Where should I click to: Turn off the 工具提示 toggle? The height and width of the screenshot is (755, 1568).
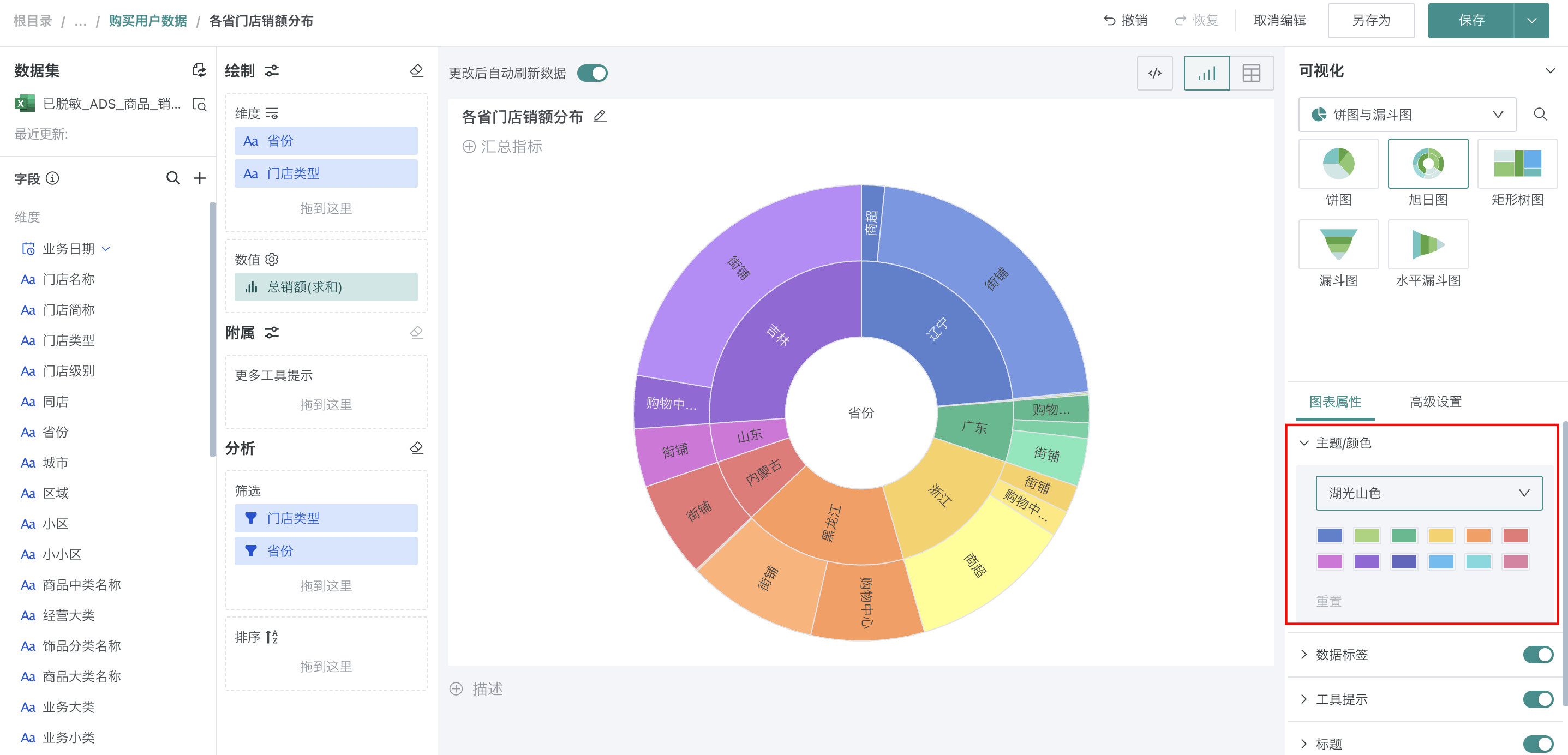(1537, 699)
